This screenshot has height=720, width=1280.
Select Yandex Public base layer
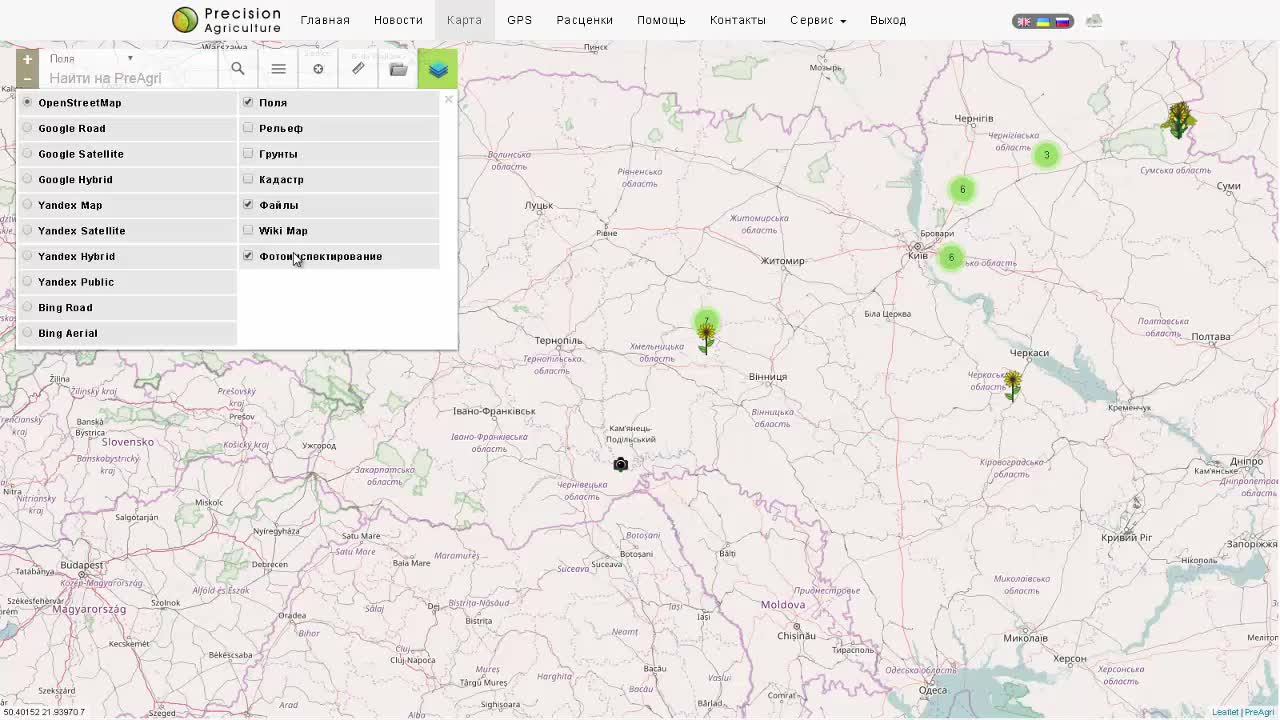tap(127, 282)
